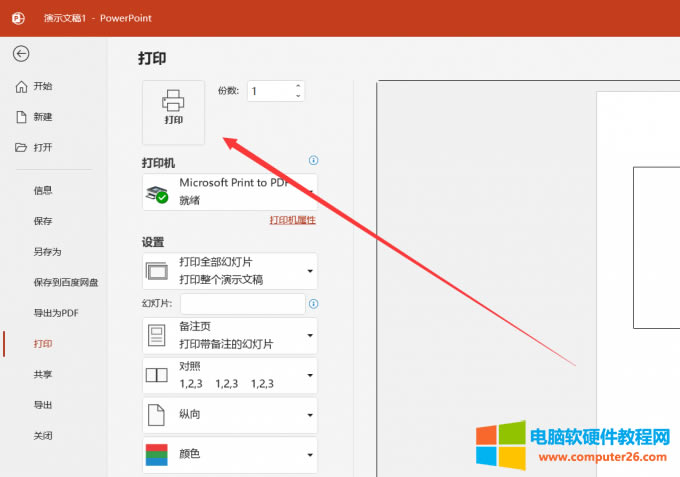Image resolution: width=680 pixels, height=477 pixels.
Task: Open the 共享 page
Action: tap(42, 374)
